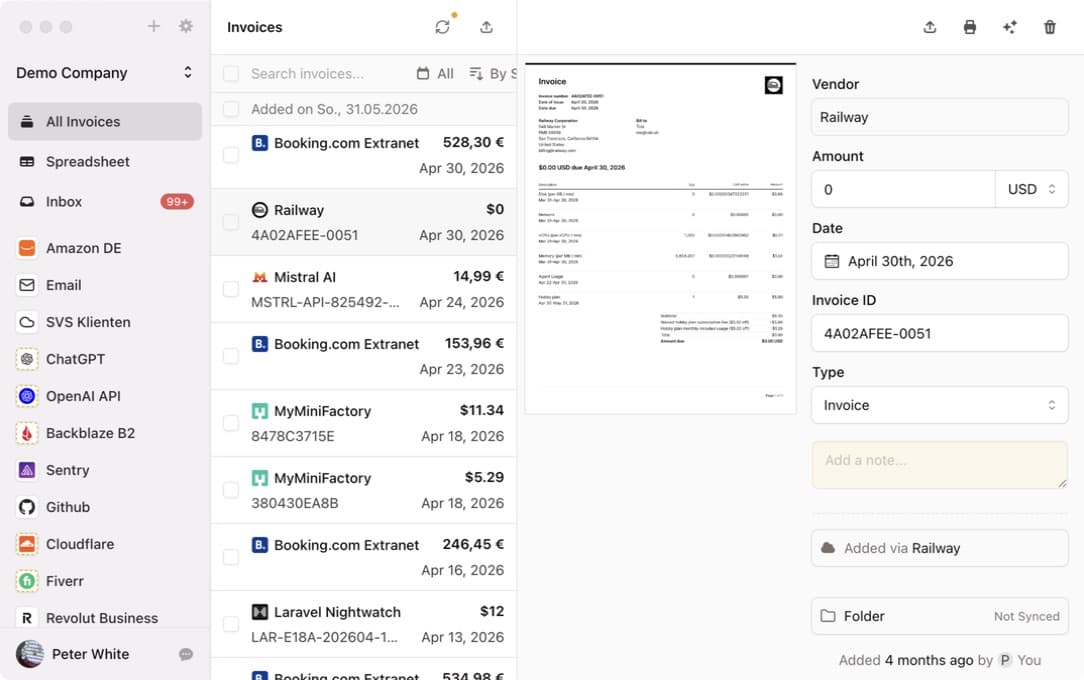
Task: Check the Mistral AI invoice checkbox
Action: [231, 289]
